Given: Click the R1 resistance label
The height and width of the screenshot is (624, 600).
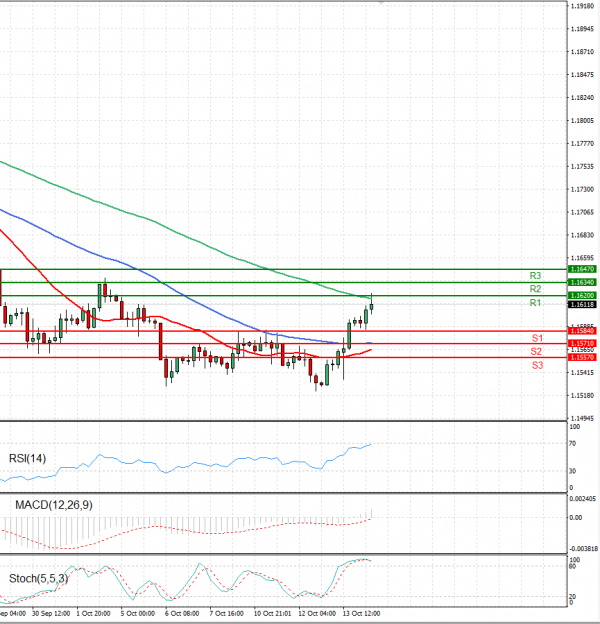Looking at the screenshot, I should point(535,303).
